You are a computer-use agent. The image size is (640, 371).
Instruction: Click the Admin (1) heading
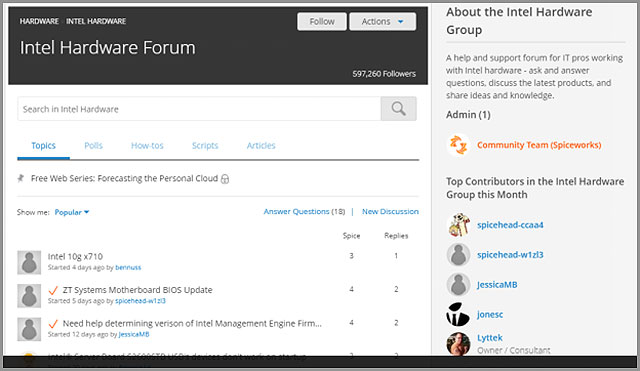(x=468, y=115)
